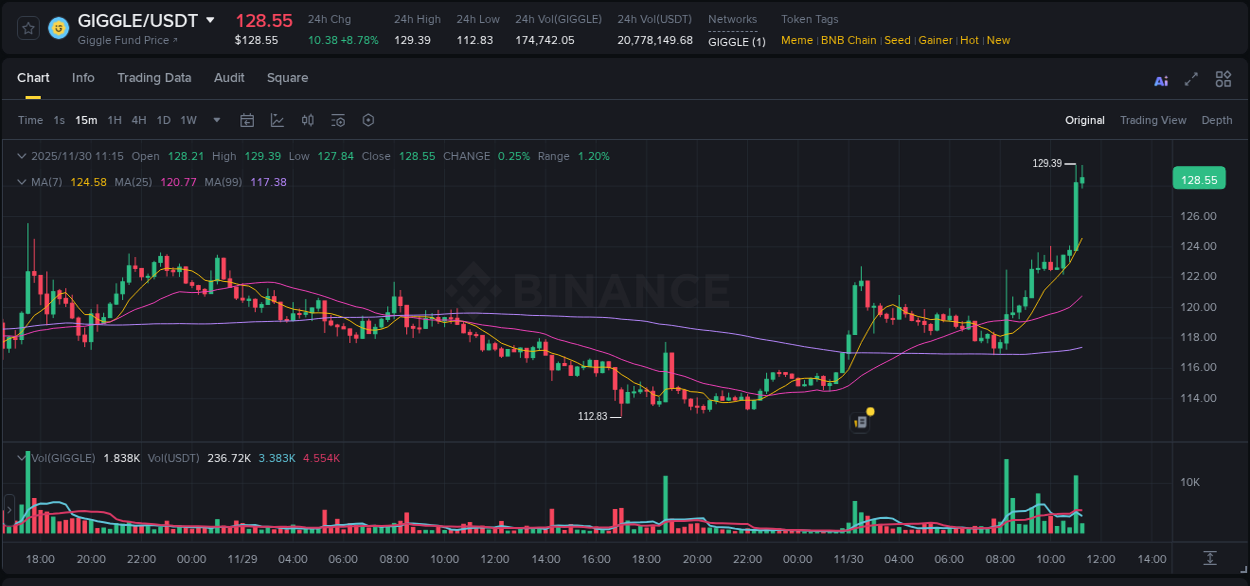
Task: Switch to the Trading Data tab
Action: point(154,78)
